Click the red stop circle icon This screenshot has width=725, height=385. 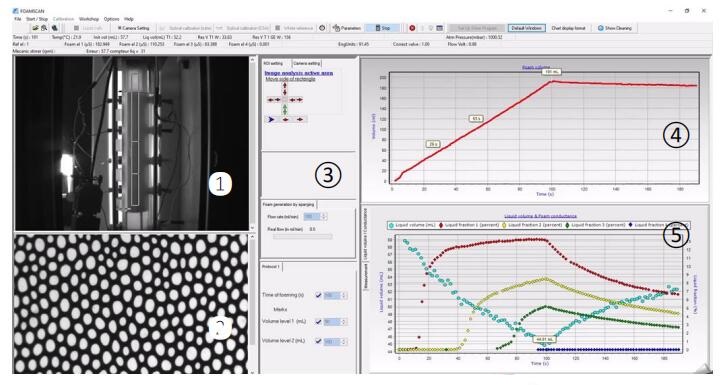point(412,28)
